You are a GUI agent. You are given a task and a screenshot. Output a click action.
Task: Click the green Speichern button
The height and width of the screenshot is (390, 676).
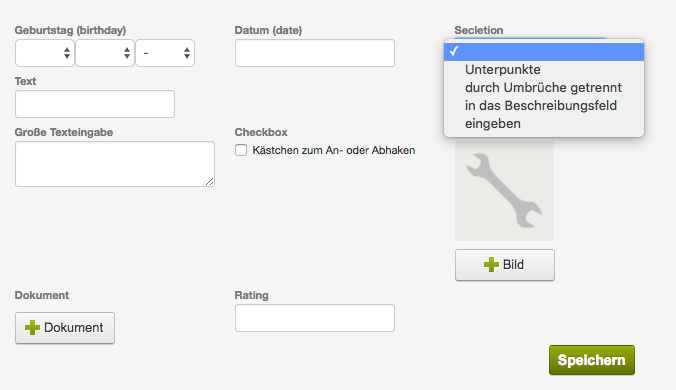592,360
